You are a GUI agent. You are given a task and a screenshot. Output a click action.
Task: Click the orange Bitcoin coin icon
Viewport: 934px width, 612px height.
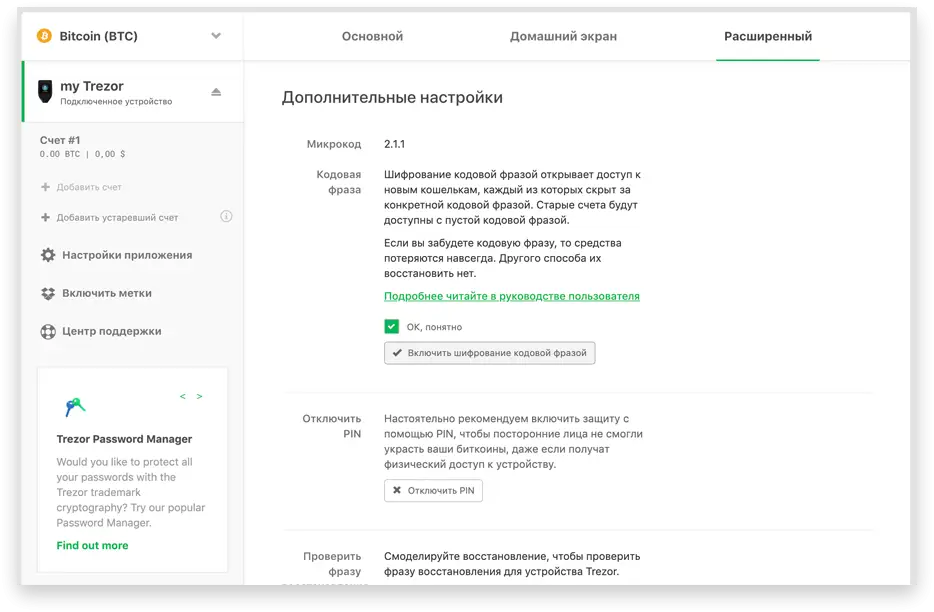pos(44,36)
